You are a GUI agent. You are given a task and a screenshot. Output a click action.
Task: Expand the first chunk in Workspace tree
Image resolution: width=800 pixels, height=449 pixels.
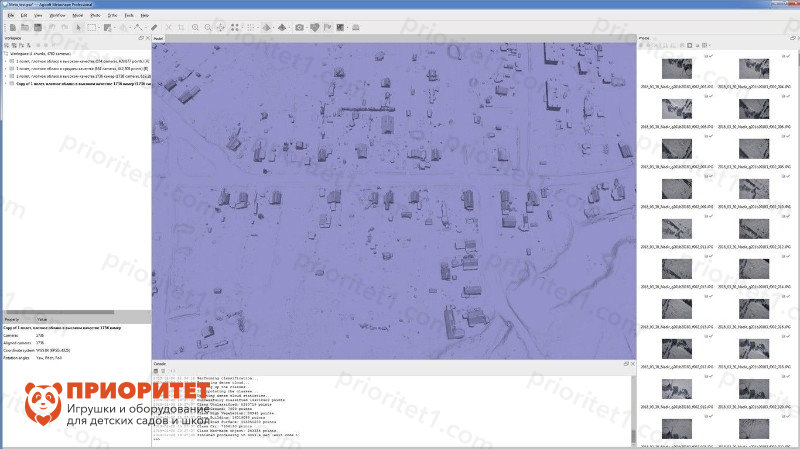[x=6, y=61]
